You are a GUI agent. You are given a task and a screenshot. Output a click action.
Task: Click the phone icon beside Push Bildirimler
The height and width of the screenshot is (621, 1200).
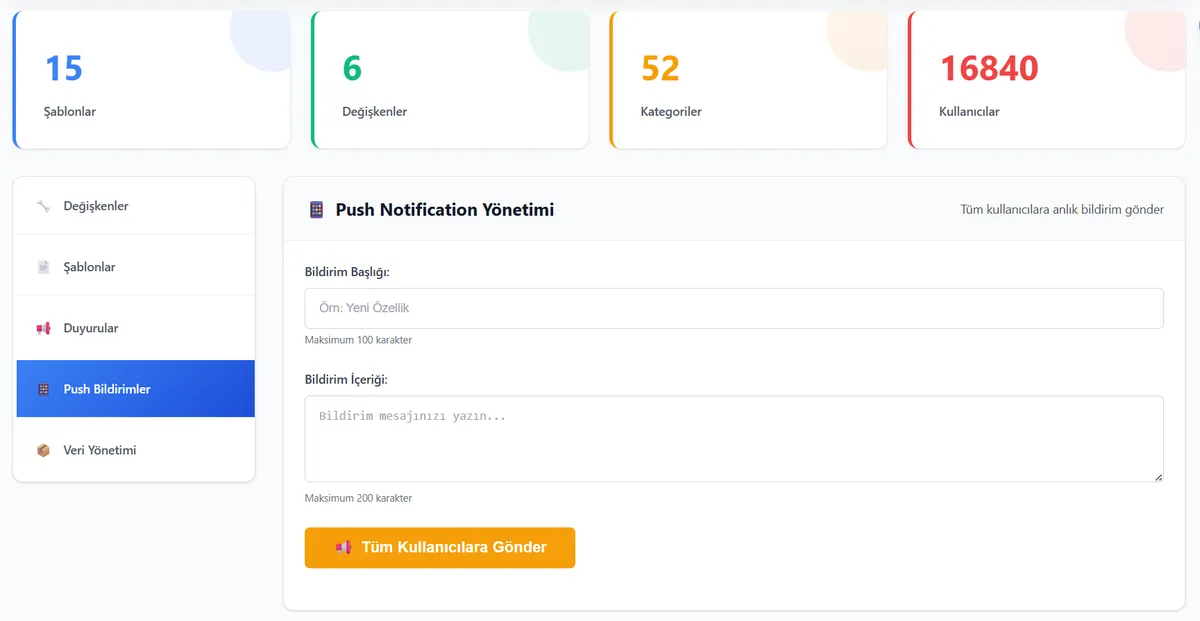(43, 389)
